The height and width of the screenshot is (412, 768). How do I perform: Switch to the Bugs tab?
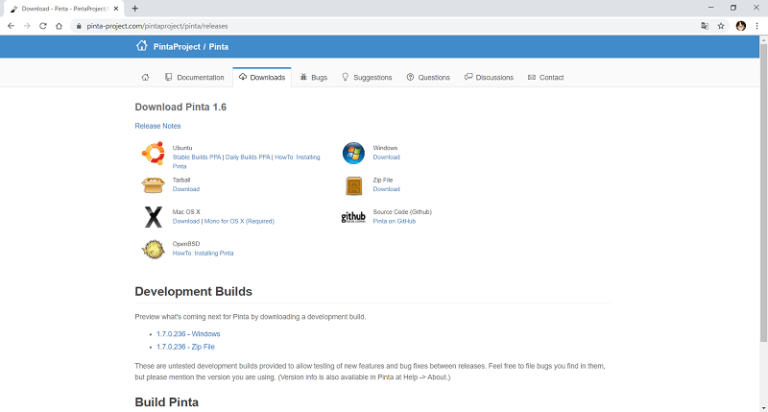pos(313,77)
